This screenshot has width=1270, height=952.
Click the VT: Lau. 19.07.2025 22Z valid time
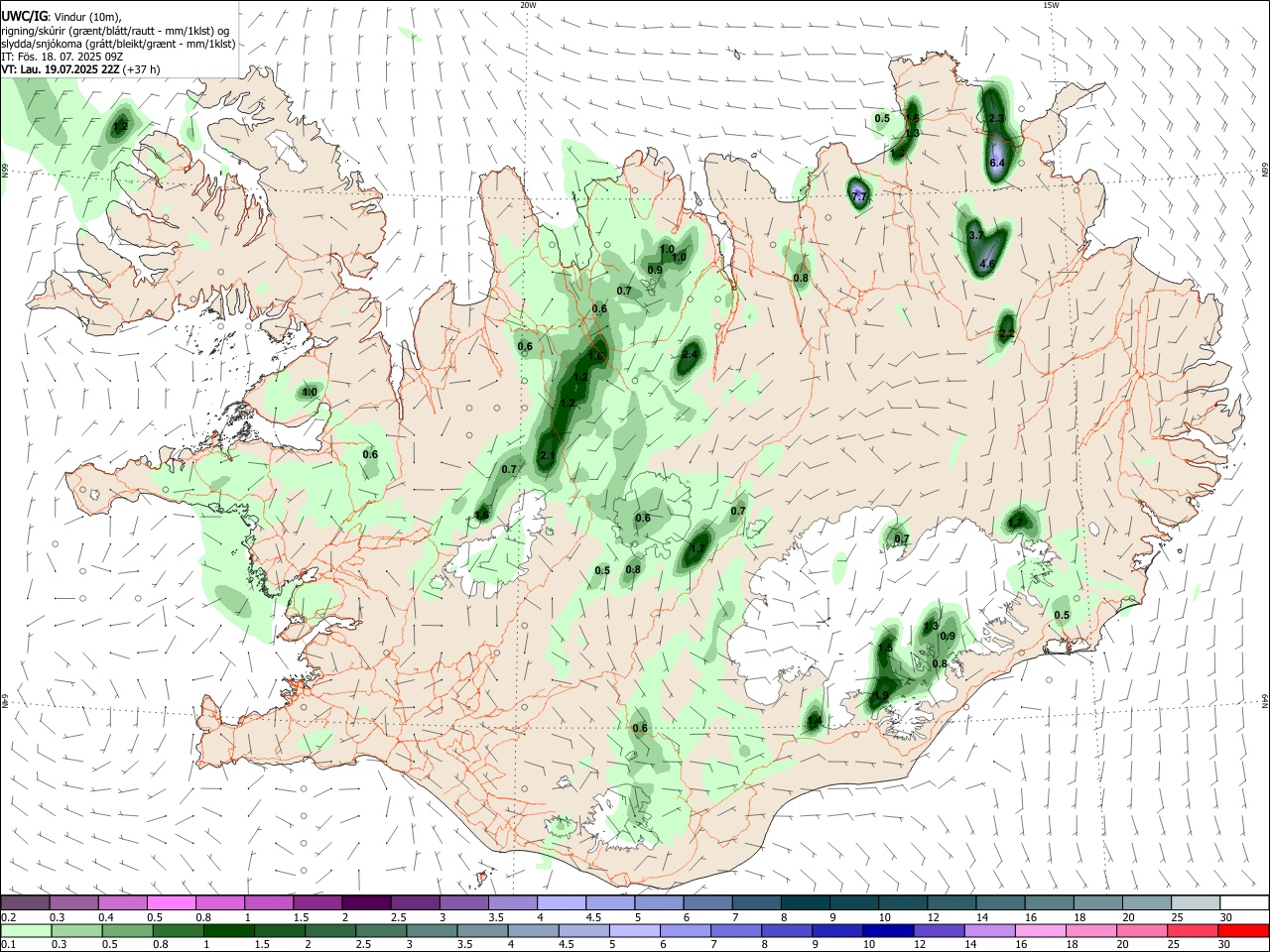coord(80,69)
